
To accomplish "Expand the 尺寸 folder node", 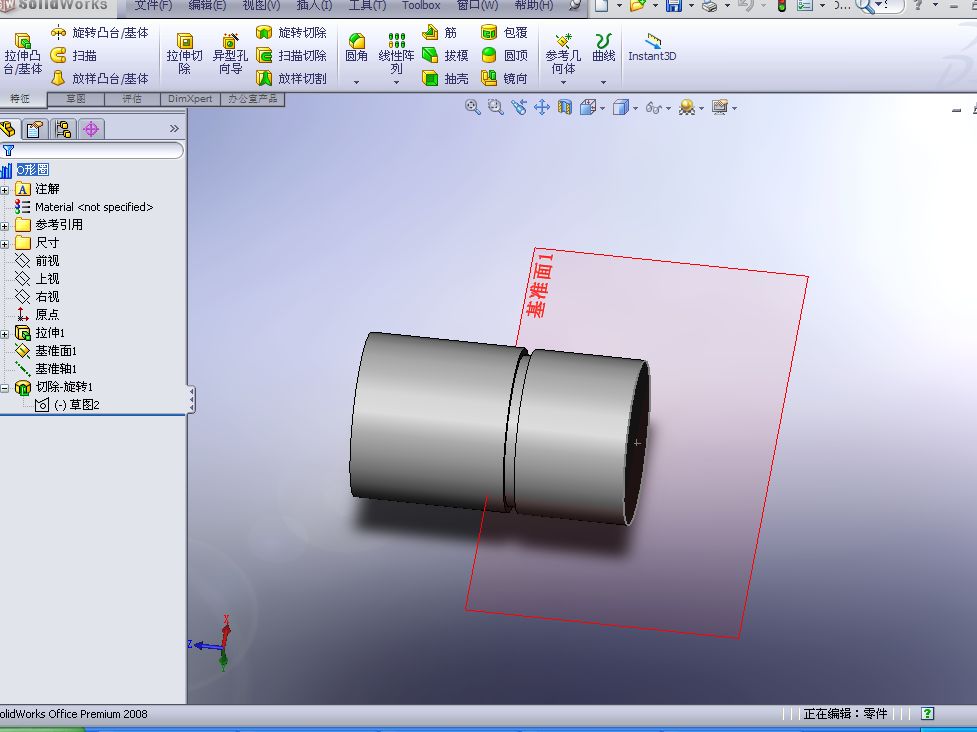I will tap(4, 244).
